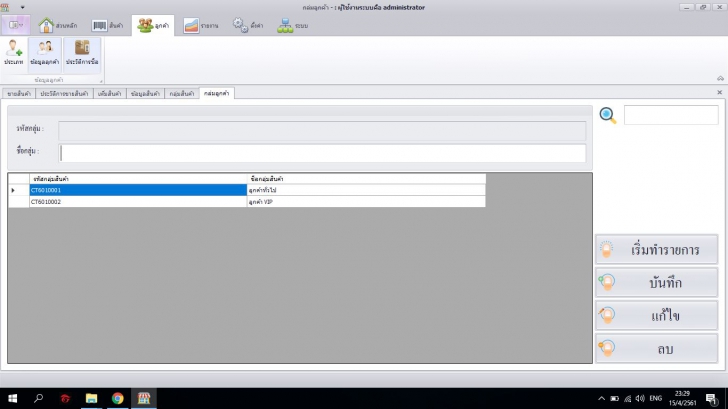Click the ข้อมูลลูกค้า customer info icon

coord(45,53)
